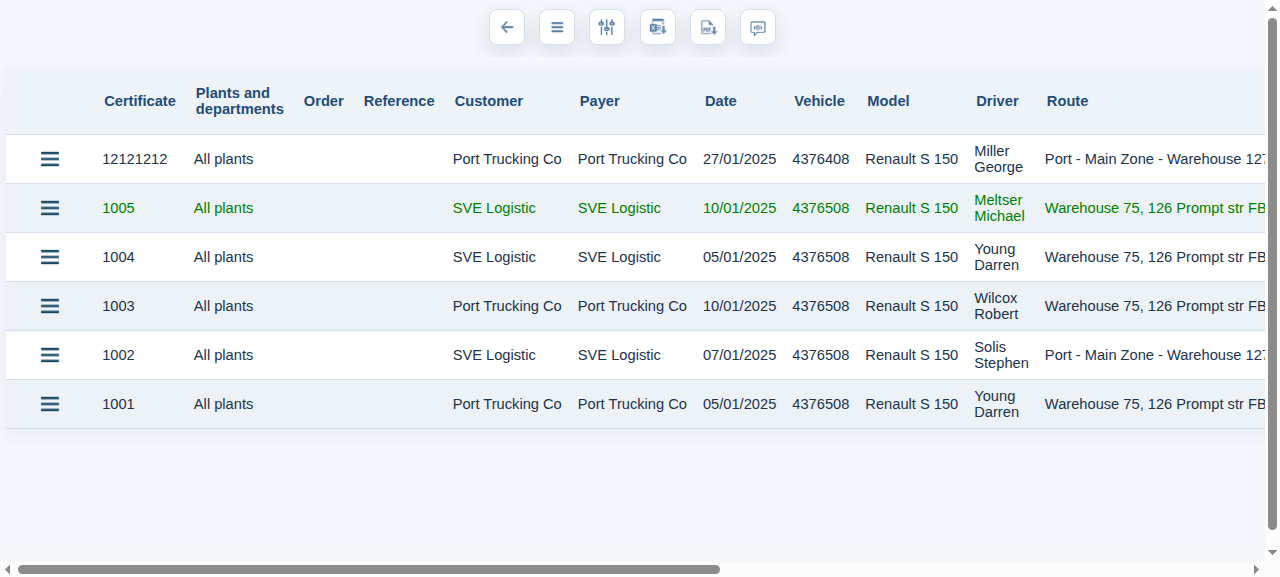
Task: Select certificate number 1002
Action: 118,355
